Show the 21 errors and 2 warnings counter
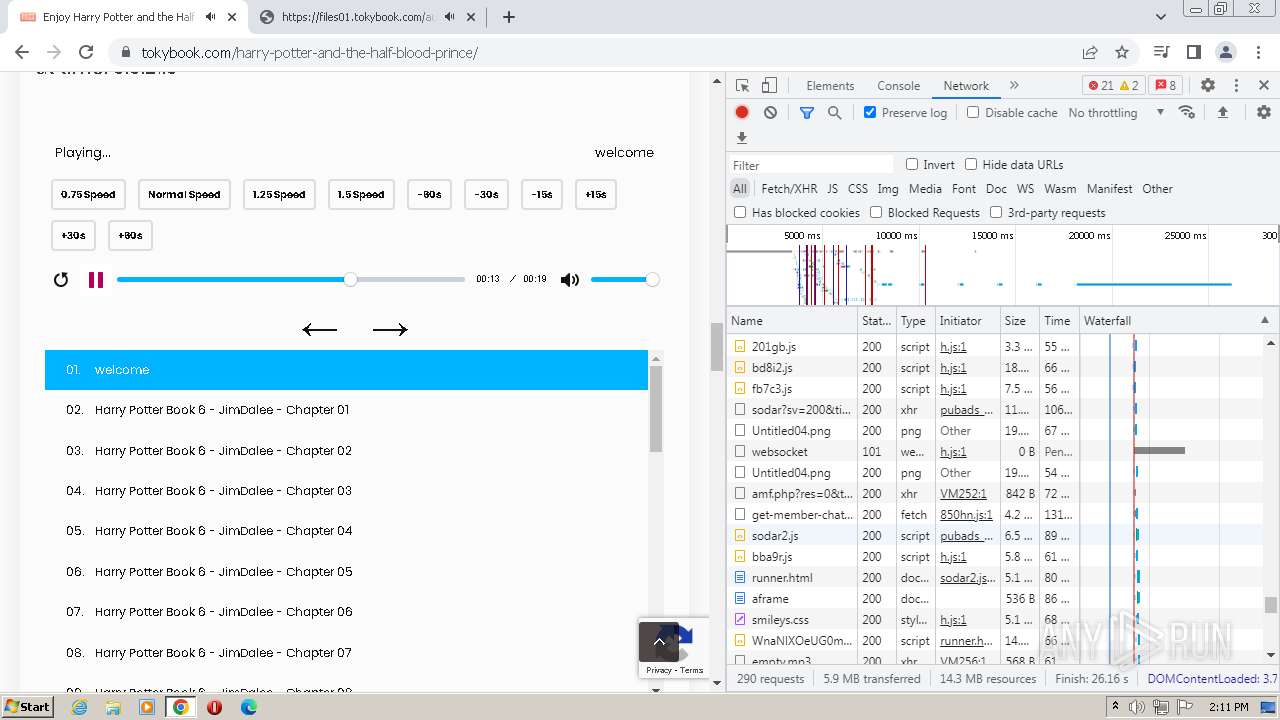This screenshot has height=720, width=1280. coord(1113,86)
